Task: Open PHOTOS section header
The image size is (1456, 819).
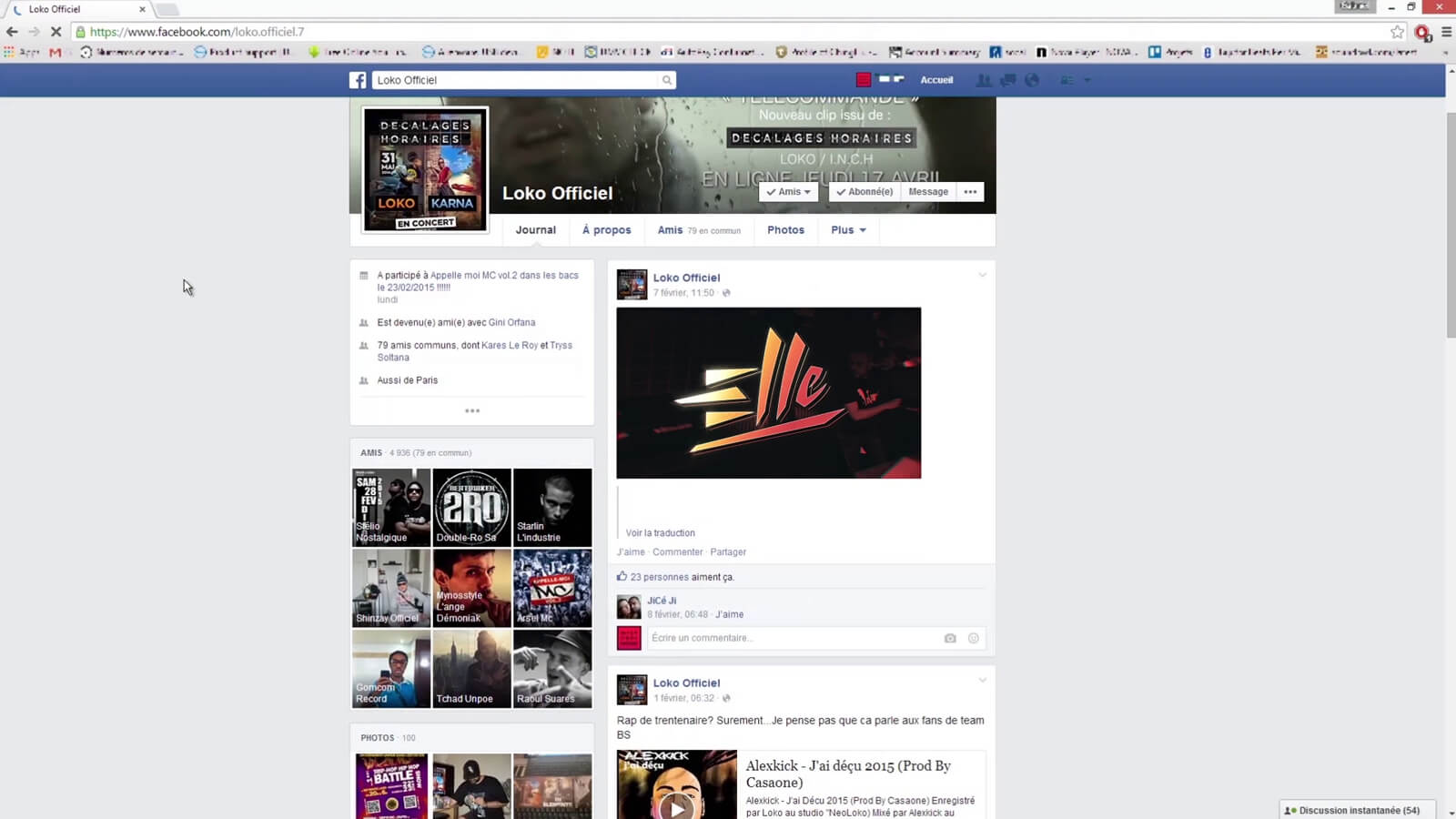Action: [x=377, y=738]
